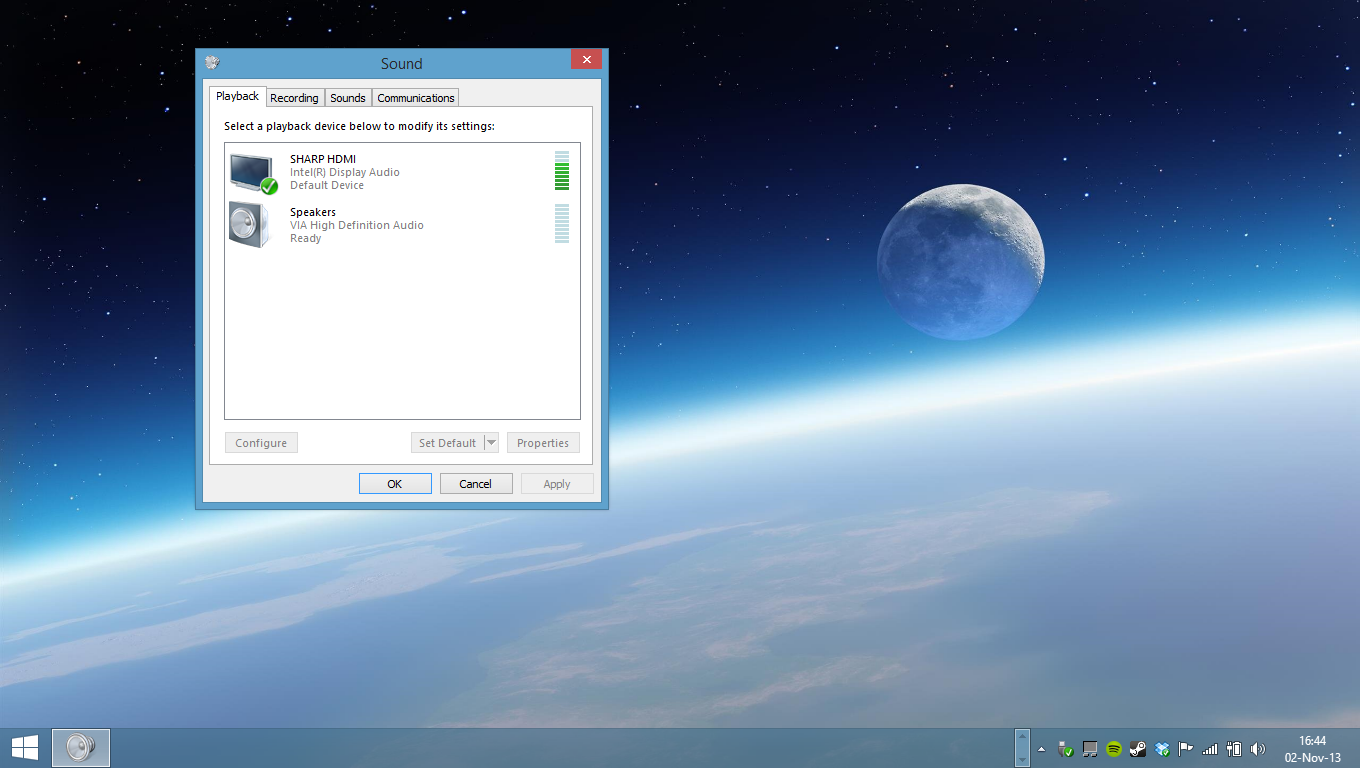Click the Cancel button
The width and height of the screenshot is (1360, 768).
[476, 484]
